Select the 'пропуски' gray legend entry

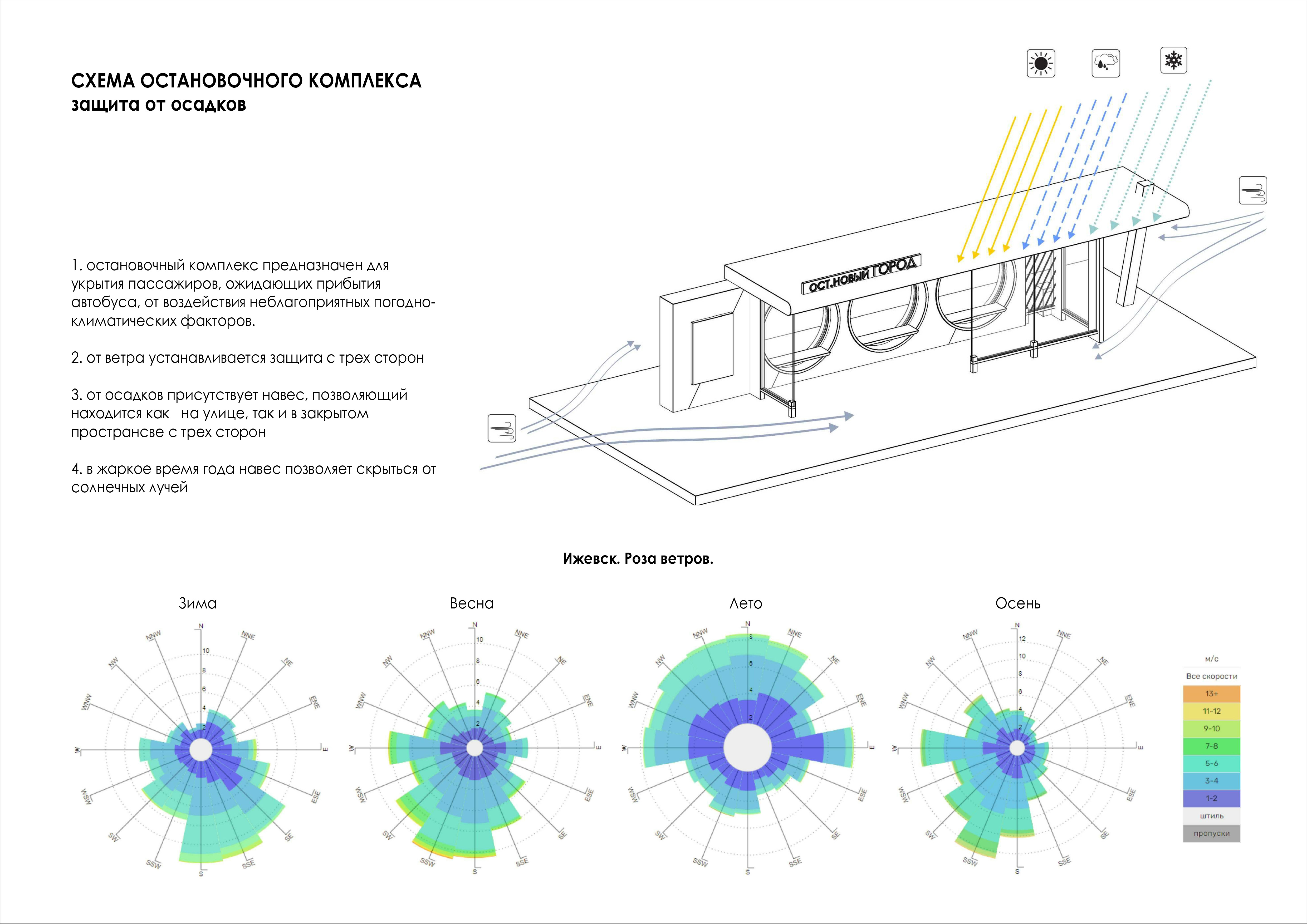(x=1211, y=834)
